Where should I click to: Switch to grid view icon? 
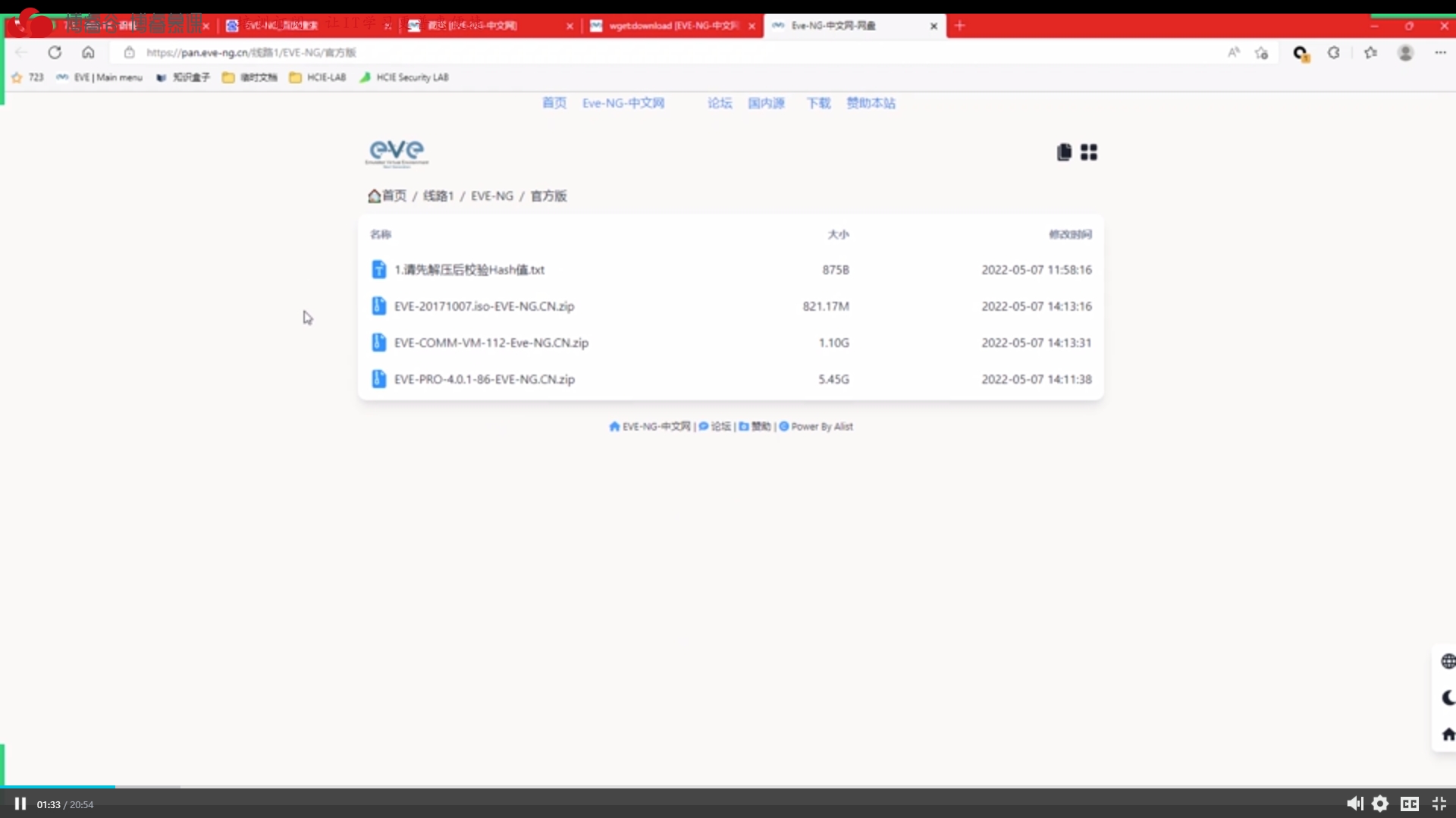1089,152
